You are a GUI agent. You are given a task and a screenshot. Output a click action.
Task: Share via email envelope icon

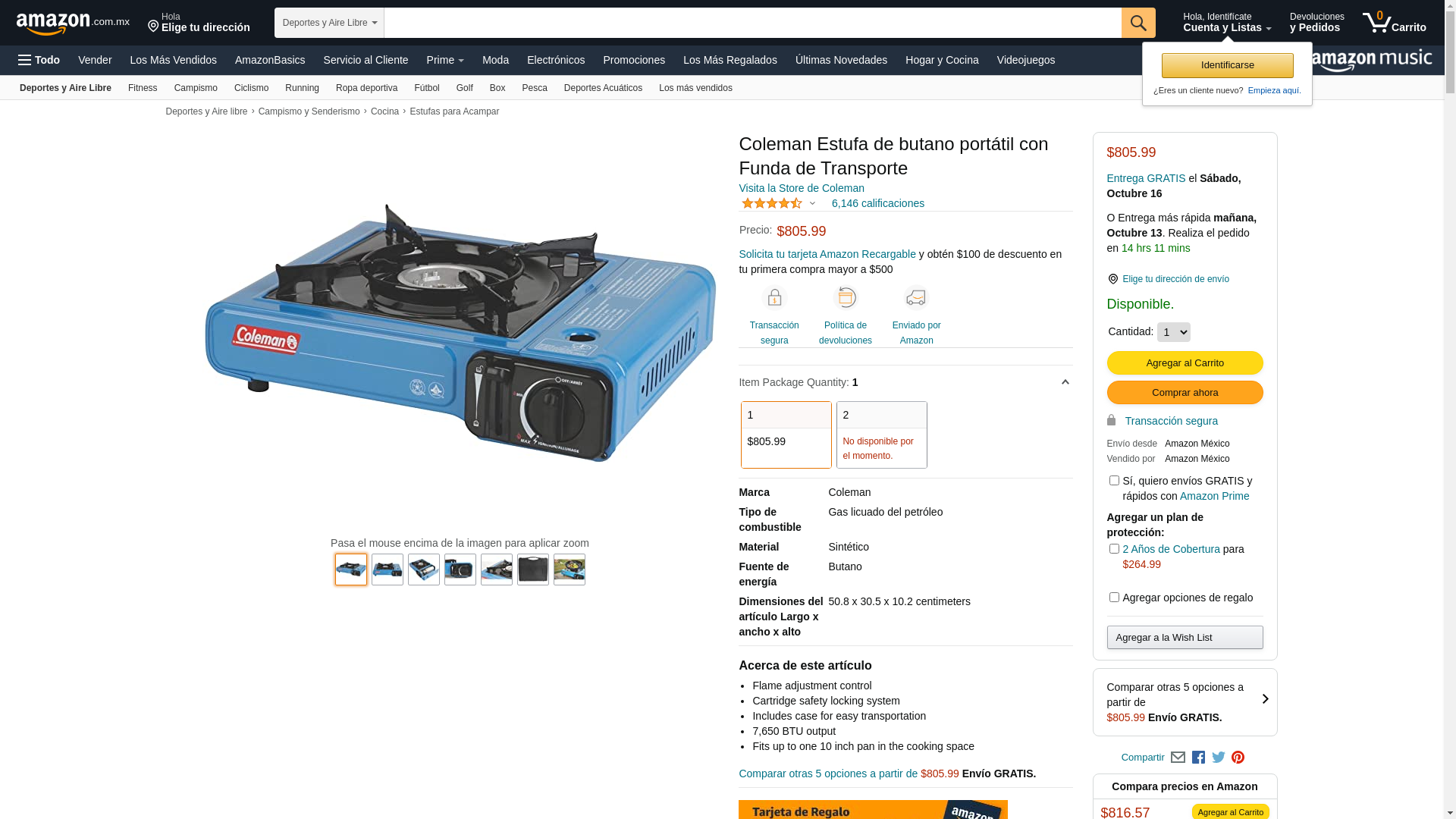coord(1178,757)
